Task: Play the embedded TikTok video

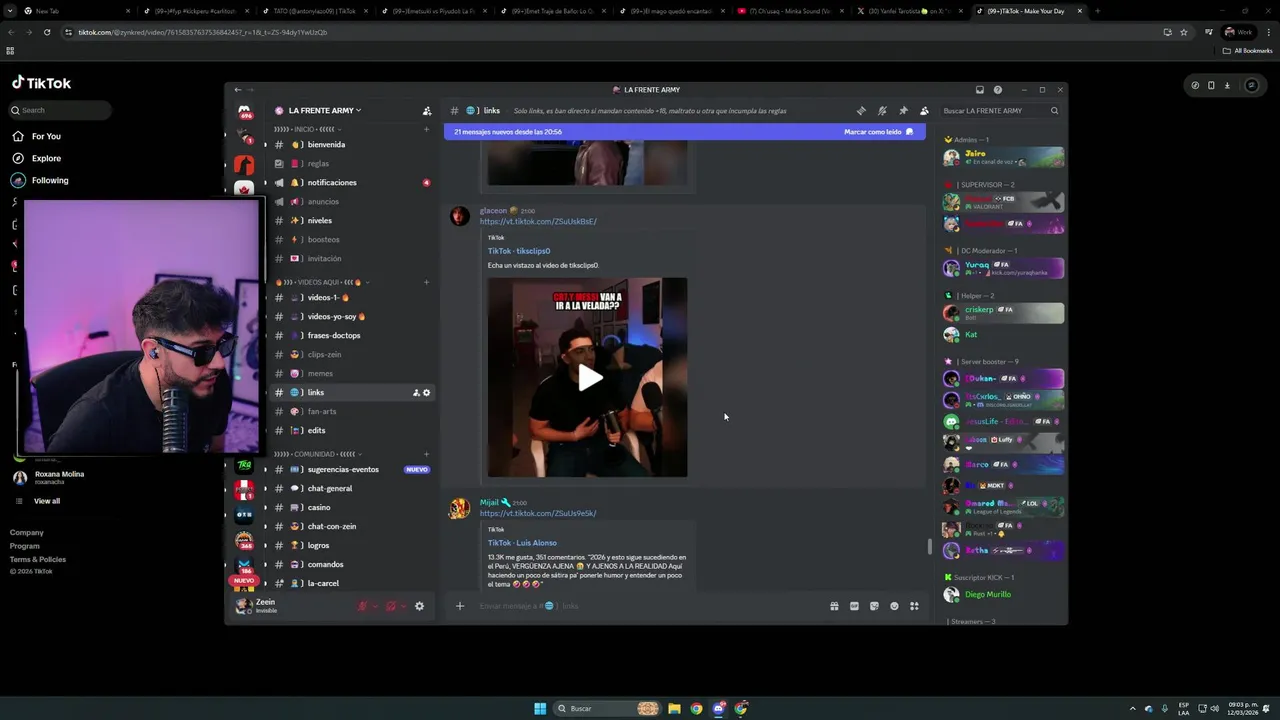Action: [x=589, y=378]
